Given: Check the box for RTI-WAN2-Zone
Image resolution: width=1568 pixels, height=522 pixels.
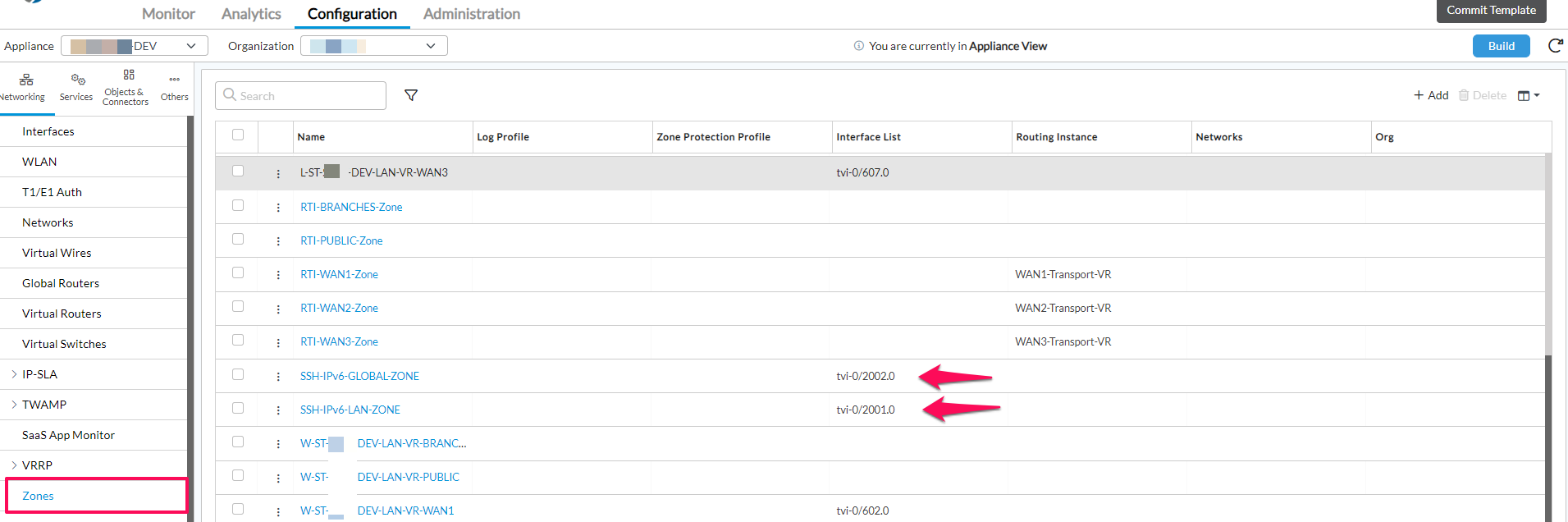Looking at the screenshot, I should coord(238,306).
